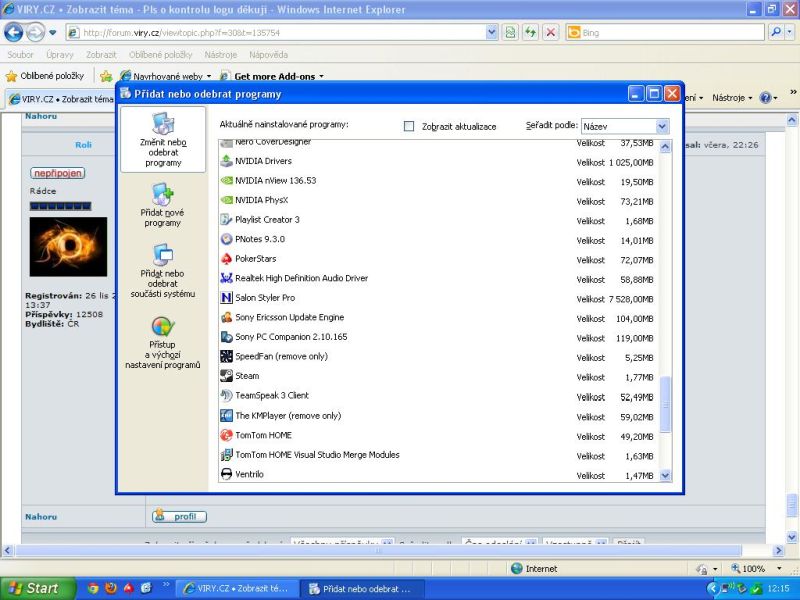This screenshot has width=800, height=600.
Task: Open the Oblíbené položky menu
Action: [160, 55]
